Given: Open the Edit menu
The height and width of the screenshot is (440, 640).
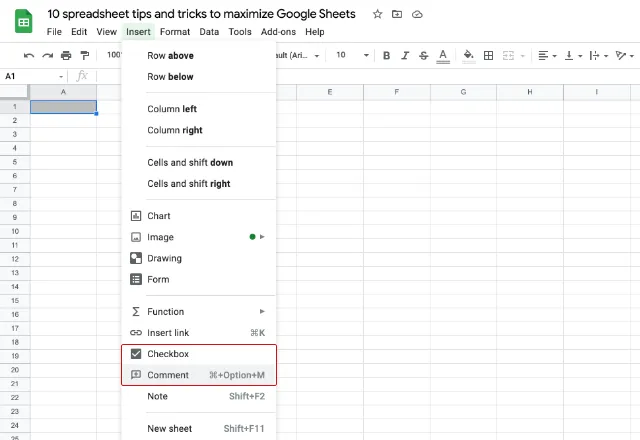Looking at the screenshot, I should (79, 32).
